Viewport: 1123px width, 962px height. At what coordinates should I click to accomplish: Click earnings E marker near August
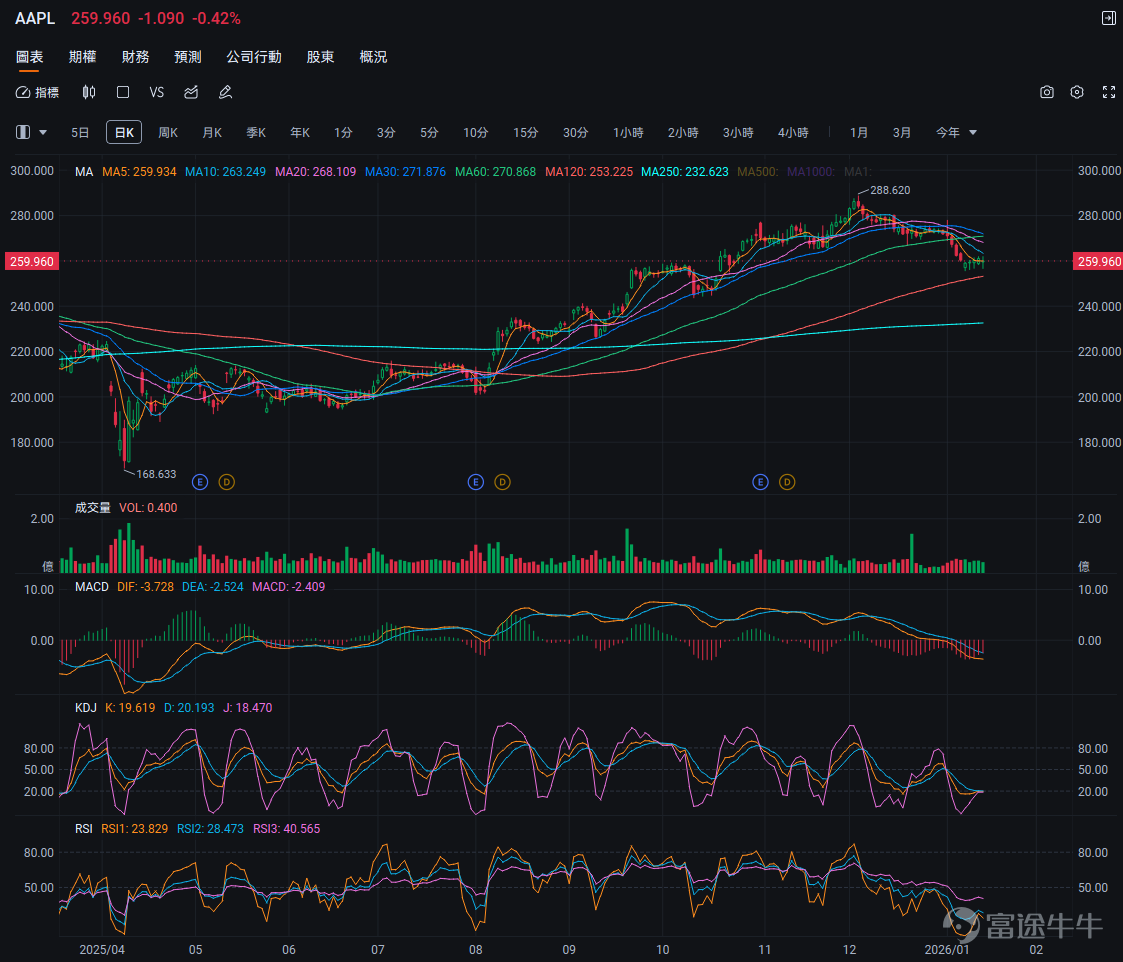point(476,482)
